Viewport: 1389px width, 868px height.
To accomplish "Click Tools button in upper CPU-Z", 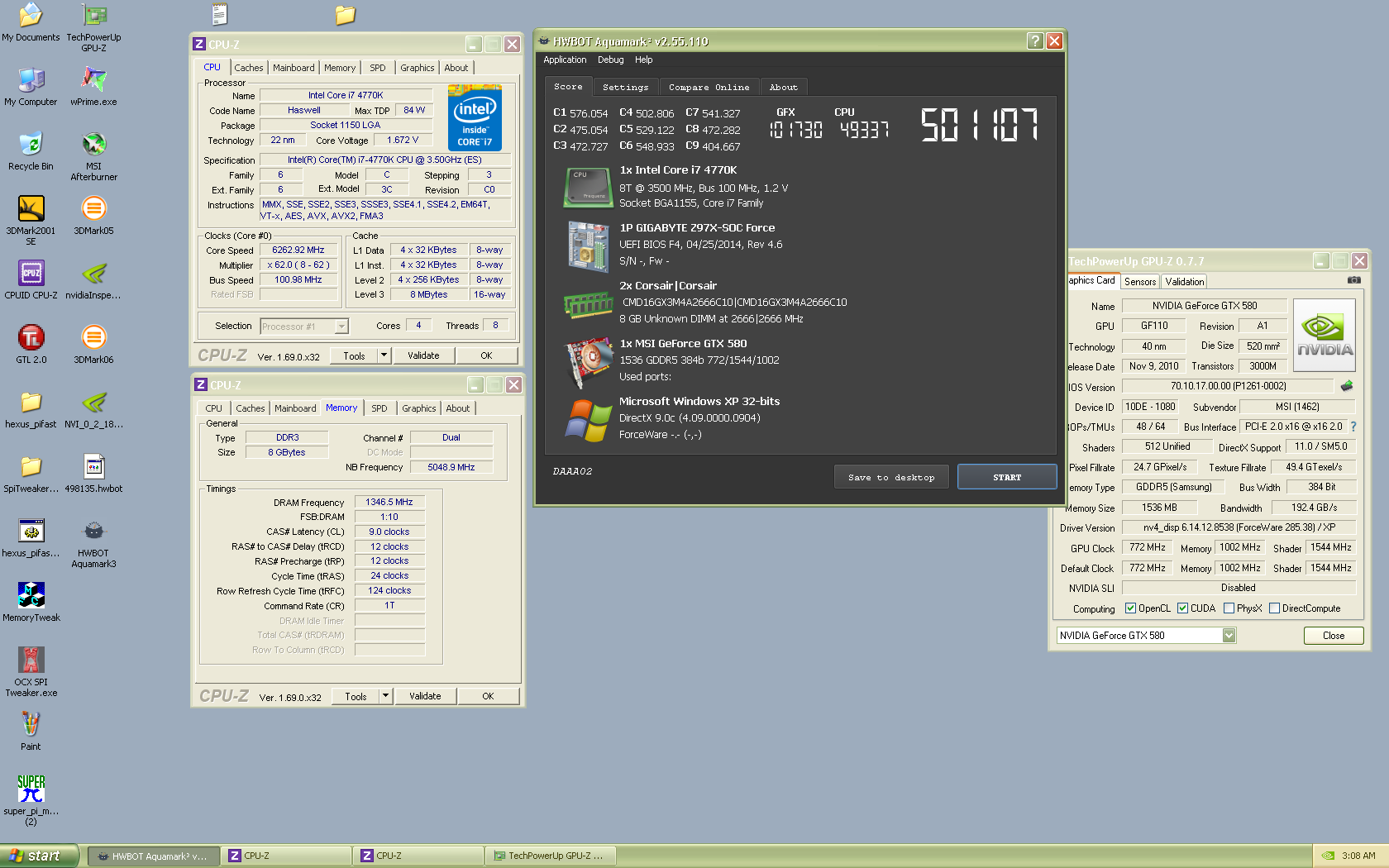I will [x=354, y=355].
